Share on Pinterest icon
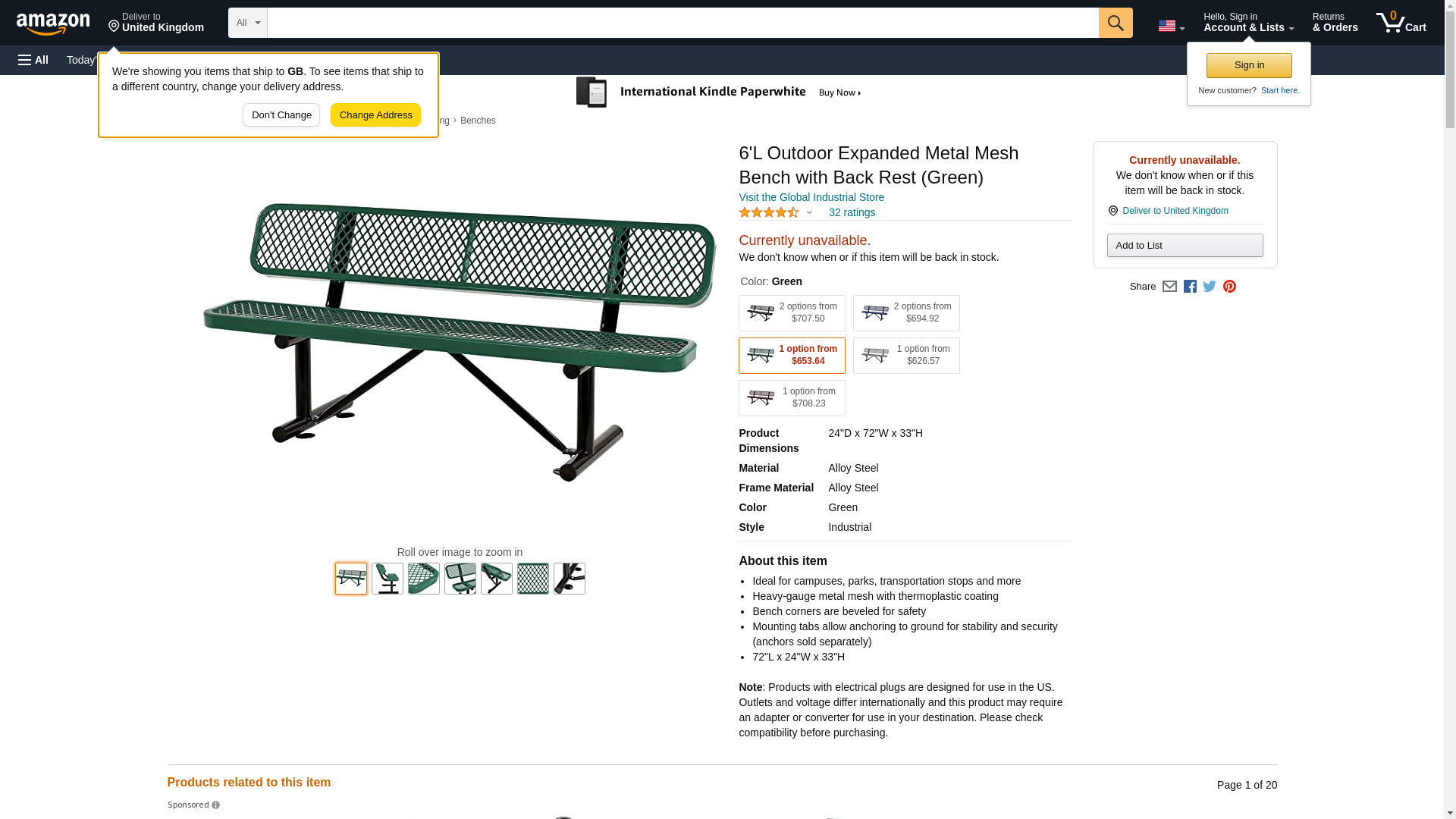The image size is (1456, 819). click(x=1229, y=287)
